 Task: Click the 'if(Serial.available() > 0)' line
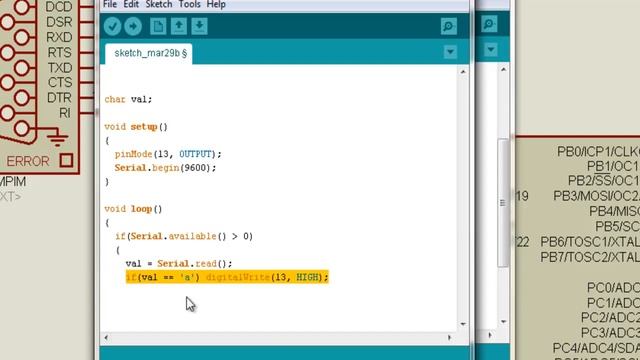(x=184, y=236)
